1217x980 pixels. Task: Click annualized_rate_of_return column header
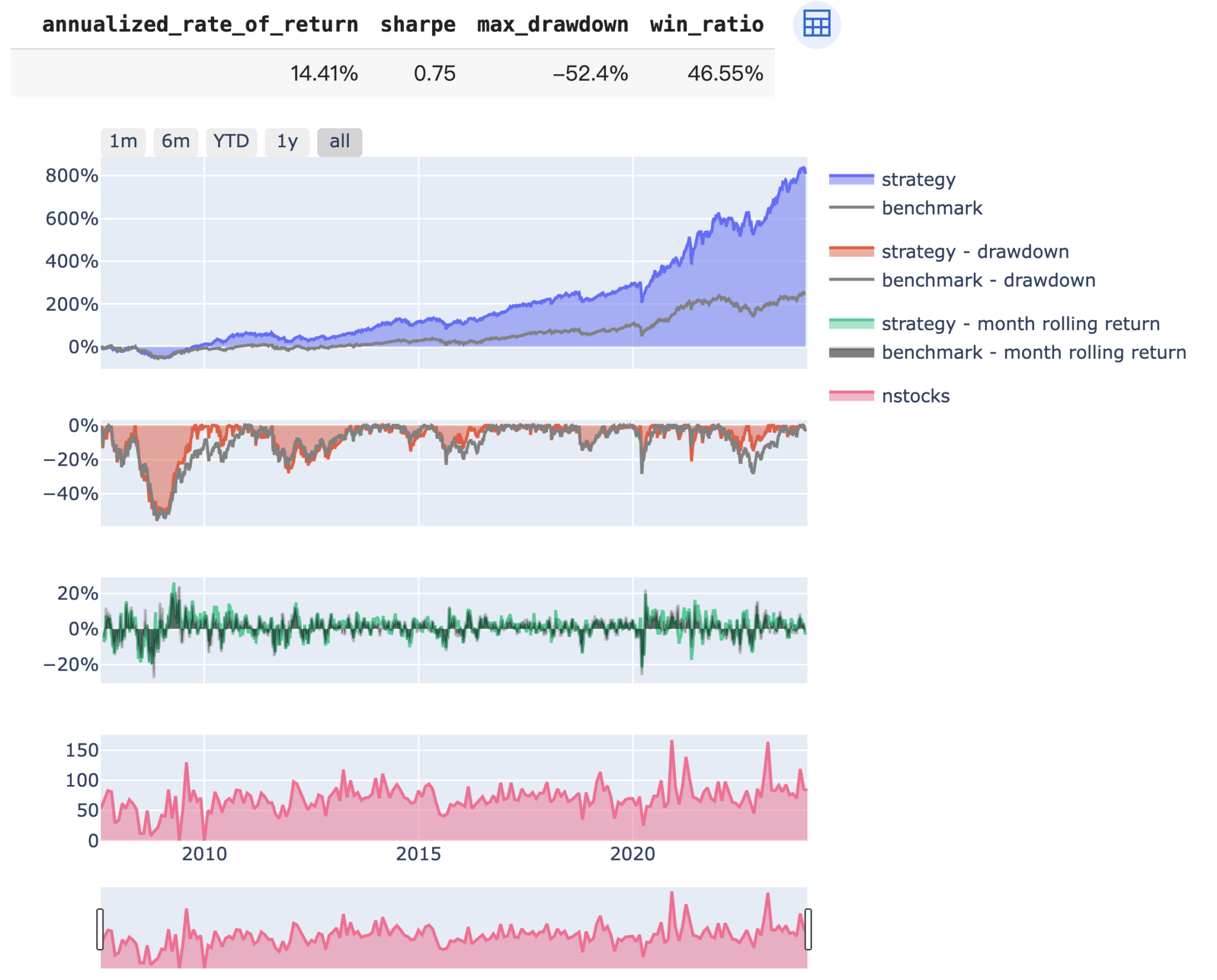200,25
